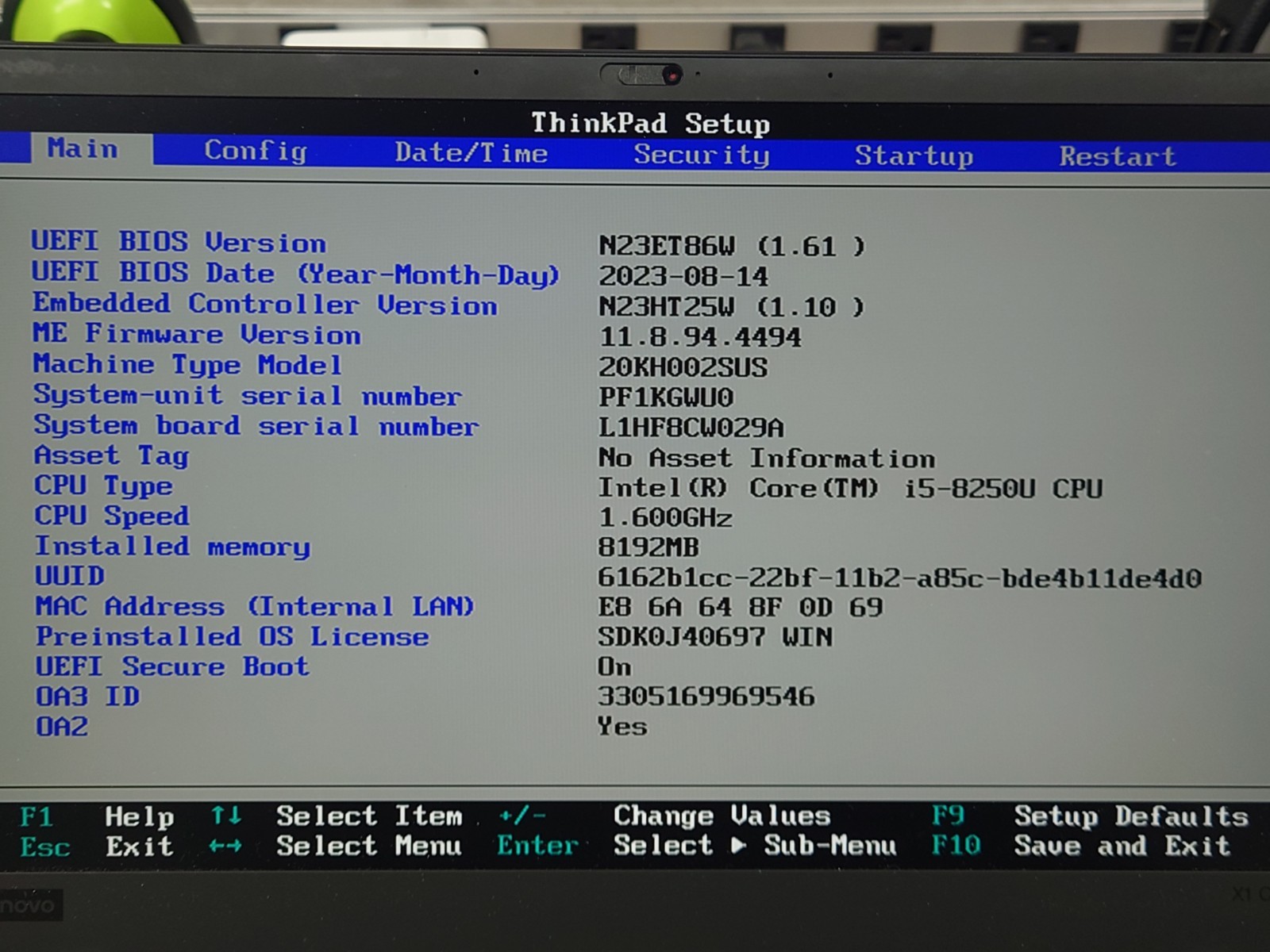
Task: Select Preinstalled OS License label
Action: pos(233,636)
